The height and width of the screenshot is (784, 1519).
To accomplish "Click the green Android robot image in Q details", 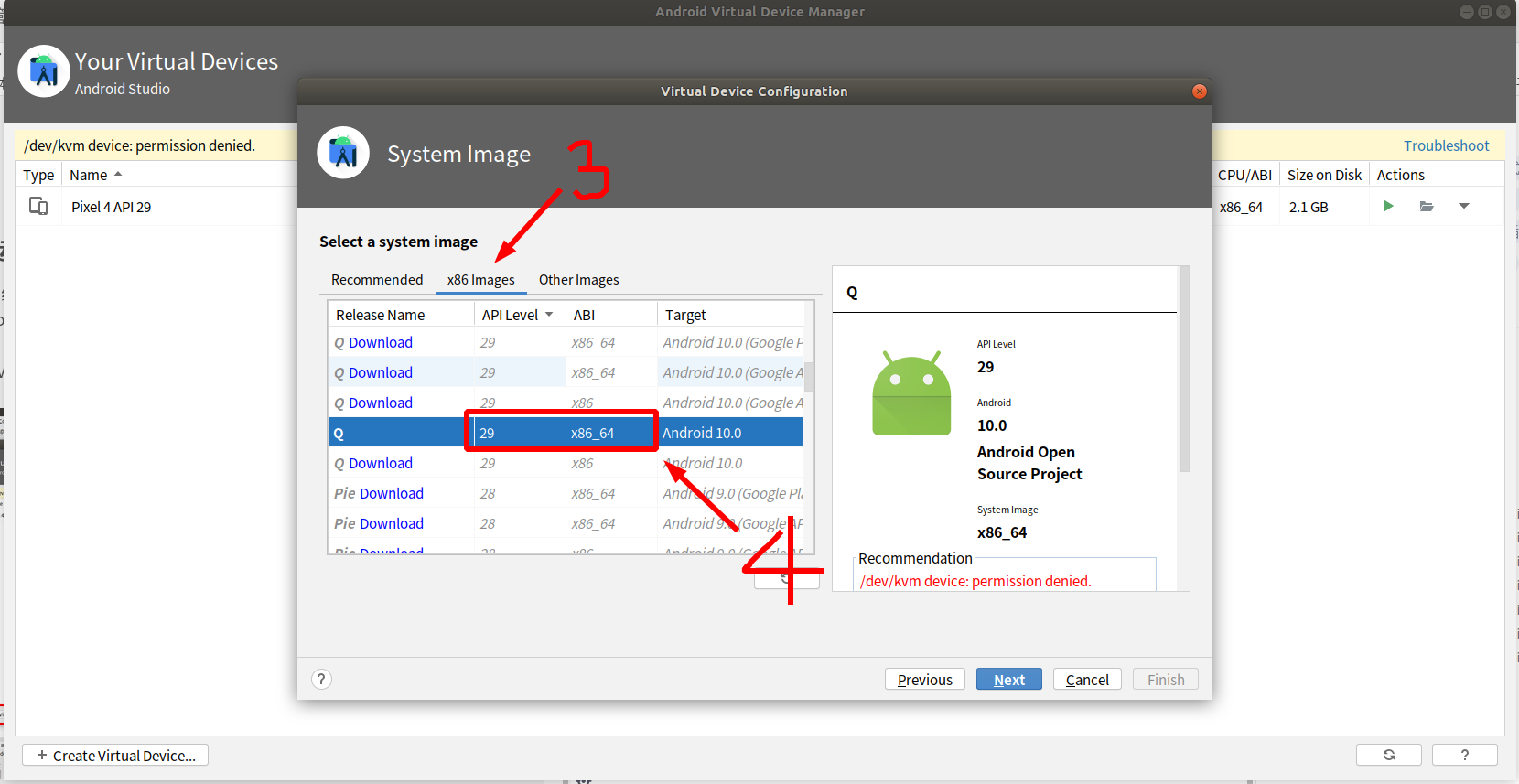I will 911,393.
